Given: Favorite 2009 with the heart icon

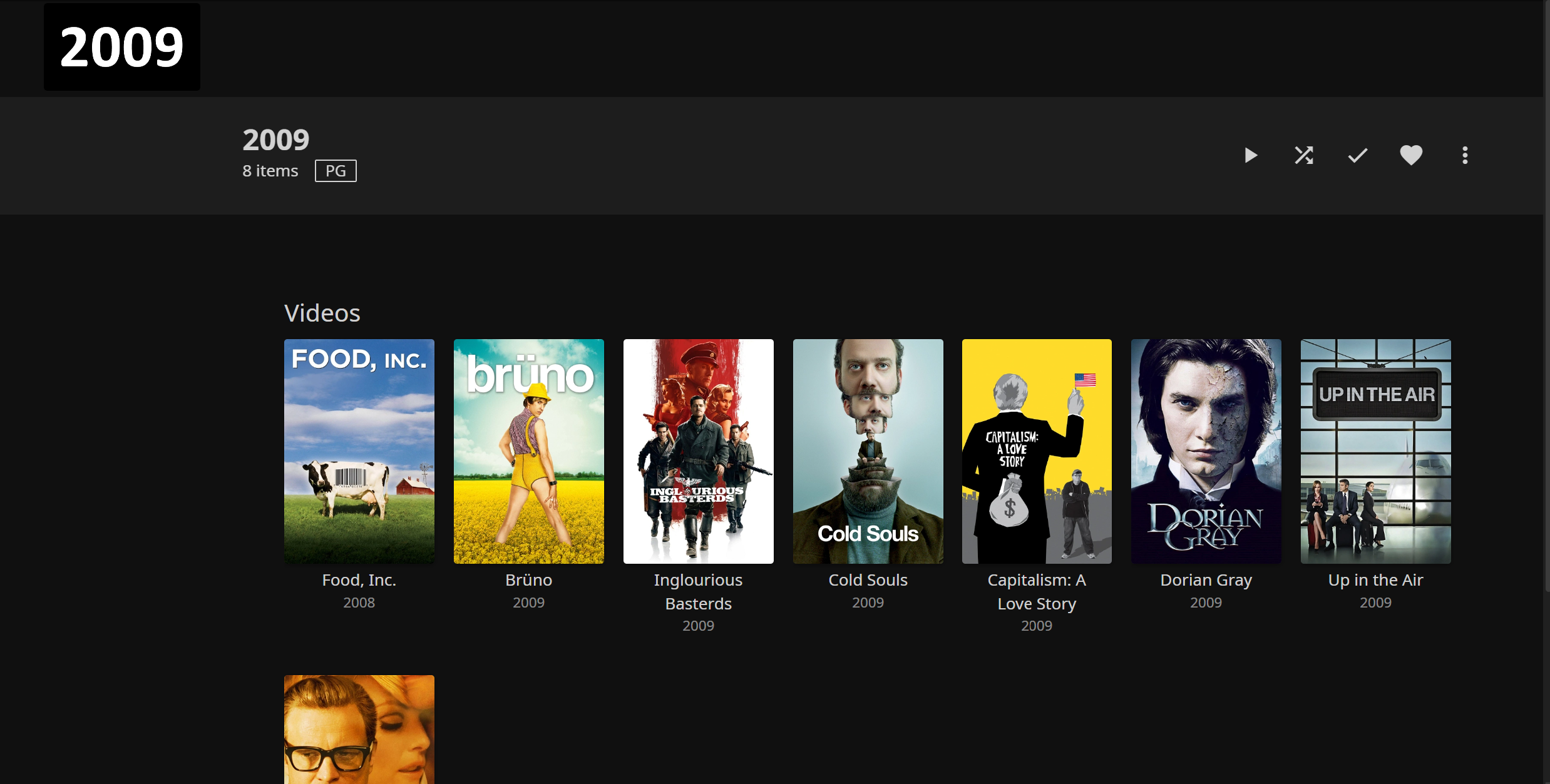Looking at the screenshot, I should [1411, 155].
